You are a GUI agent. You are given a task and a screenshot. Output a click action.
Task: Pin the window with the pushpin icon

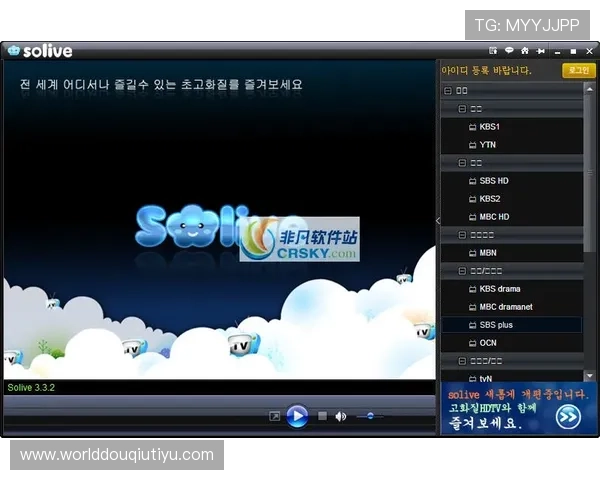point(540,51)
